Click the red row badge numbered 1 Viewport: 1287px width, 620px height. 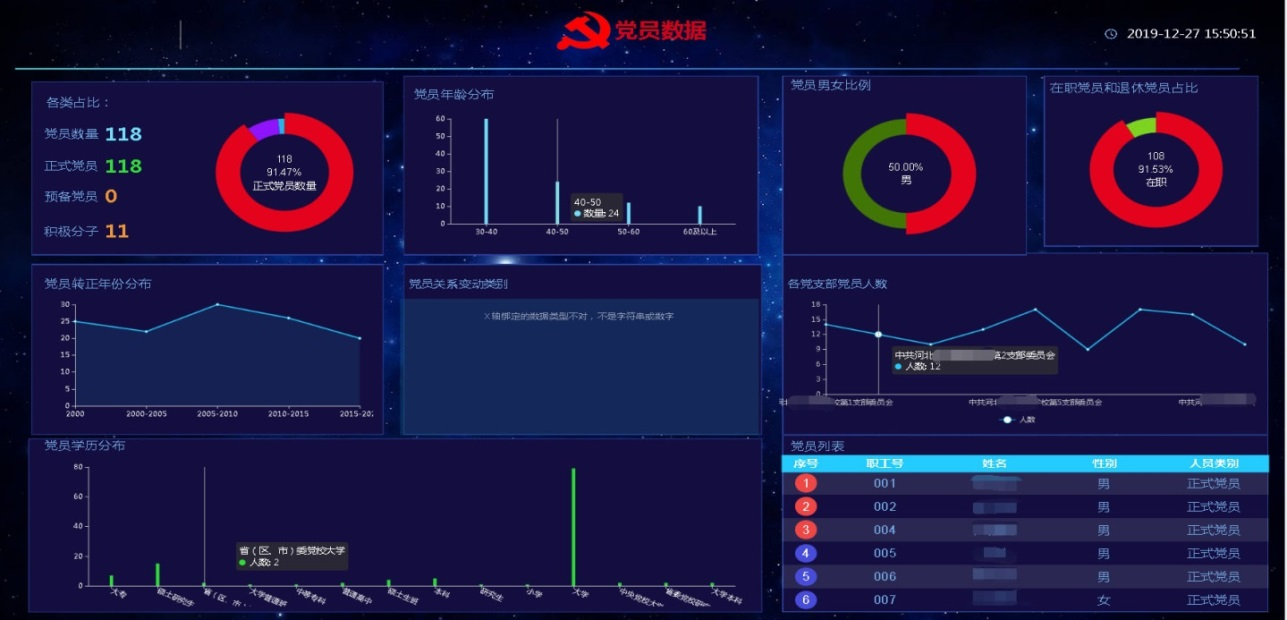[806, 483]
